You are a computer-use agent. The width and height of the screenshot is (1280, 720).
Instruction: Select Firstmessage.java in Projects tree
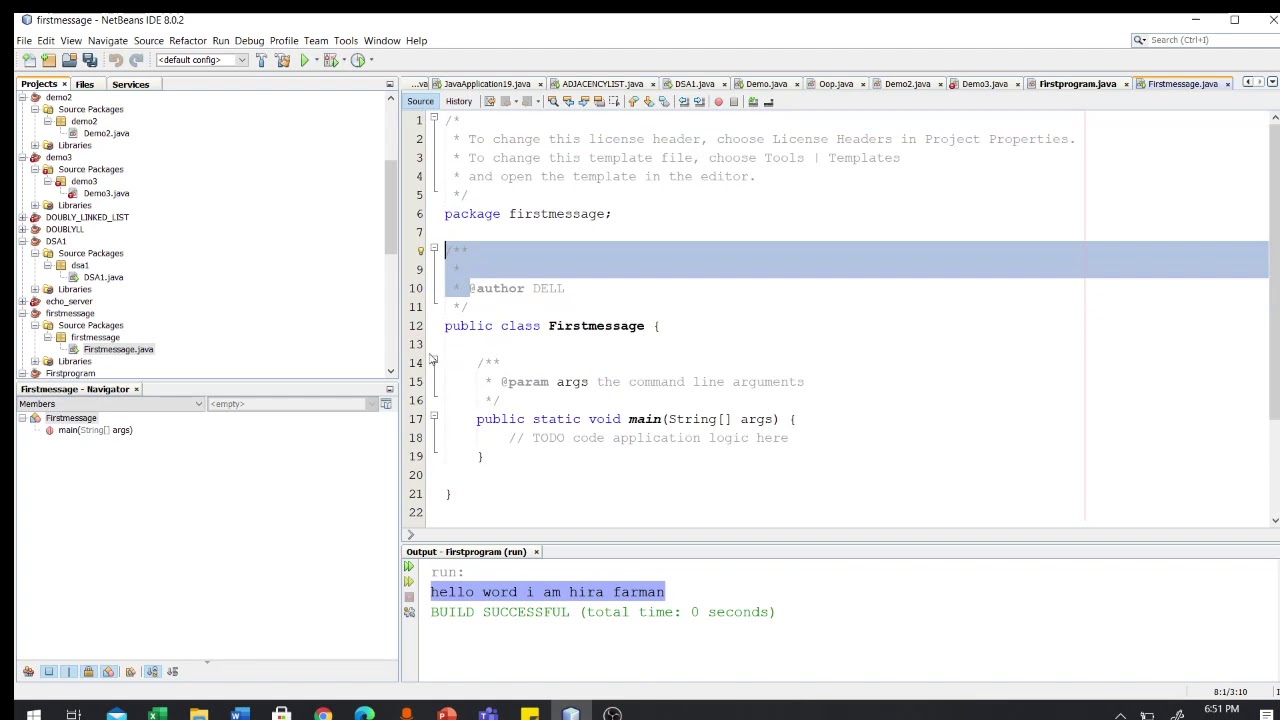tap(118, 349)
